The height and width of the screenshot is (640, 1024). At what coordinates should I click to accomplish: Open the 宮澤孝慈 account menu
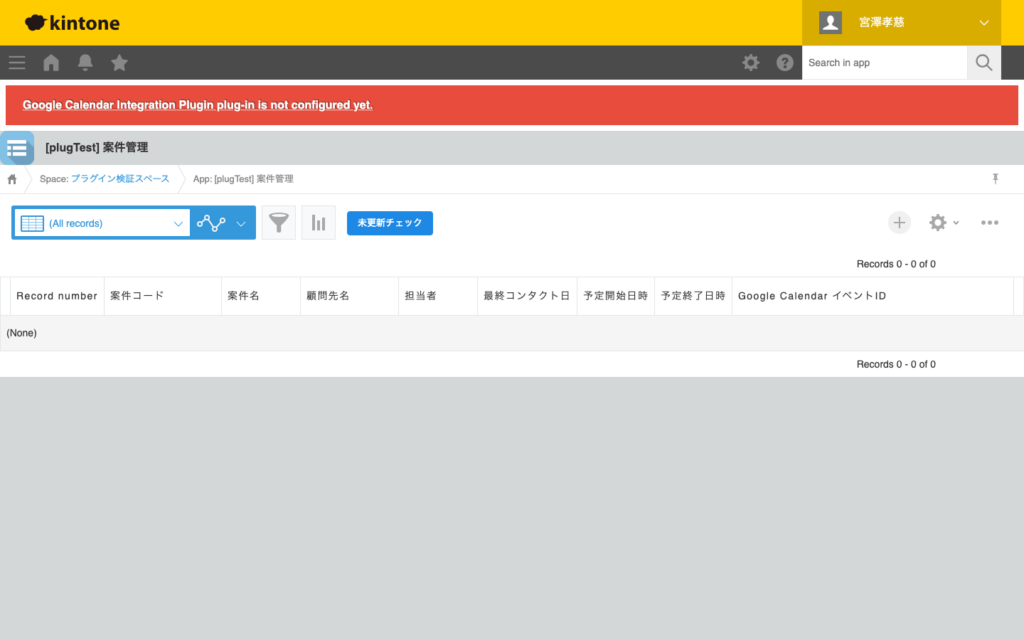tap(900, 22)
